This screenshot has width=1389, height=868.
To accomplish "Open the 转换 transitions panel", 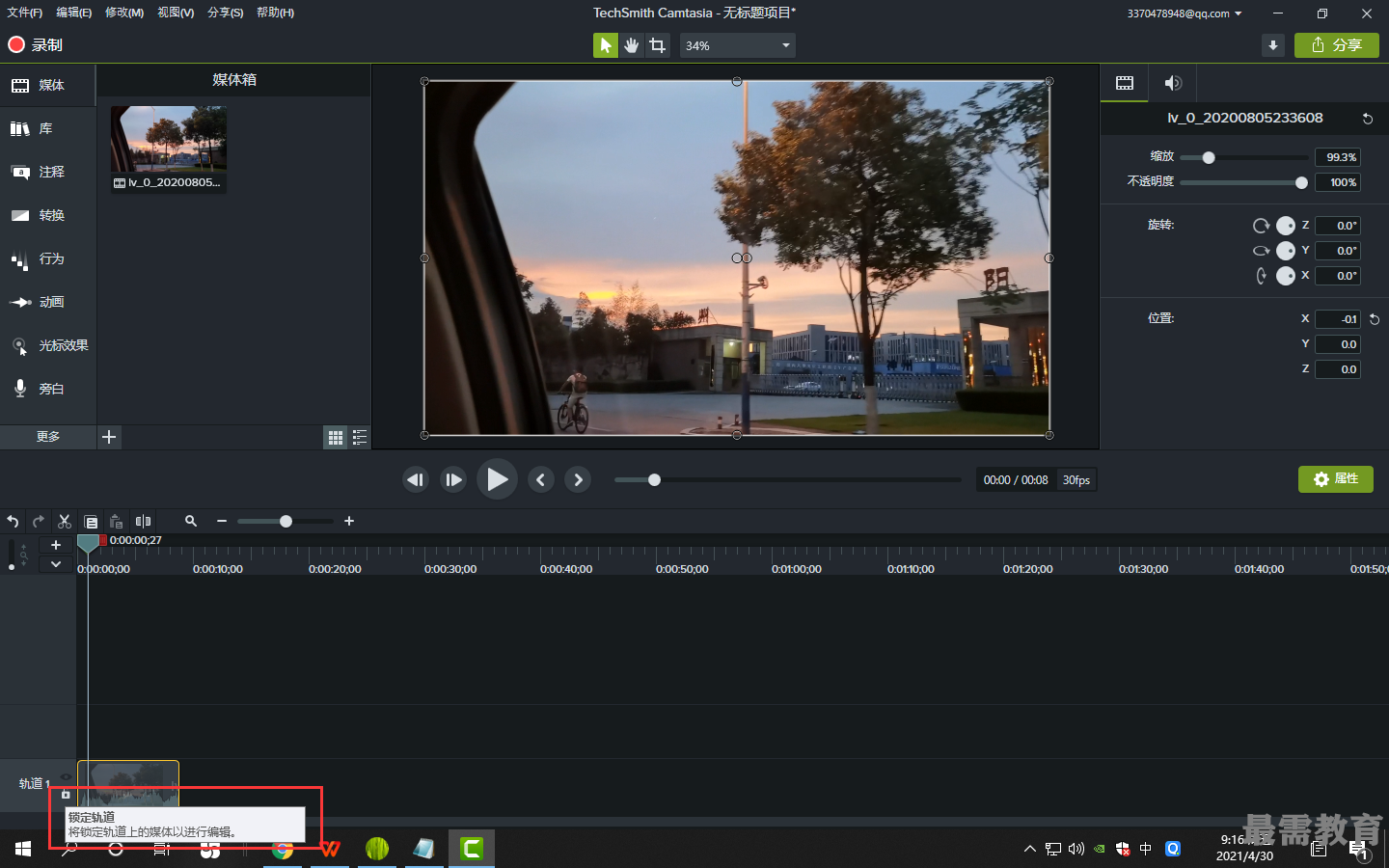I will (x=47, y=215).
